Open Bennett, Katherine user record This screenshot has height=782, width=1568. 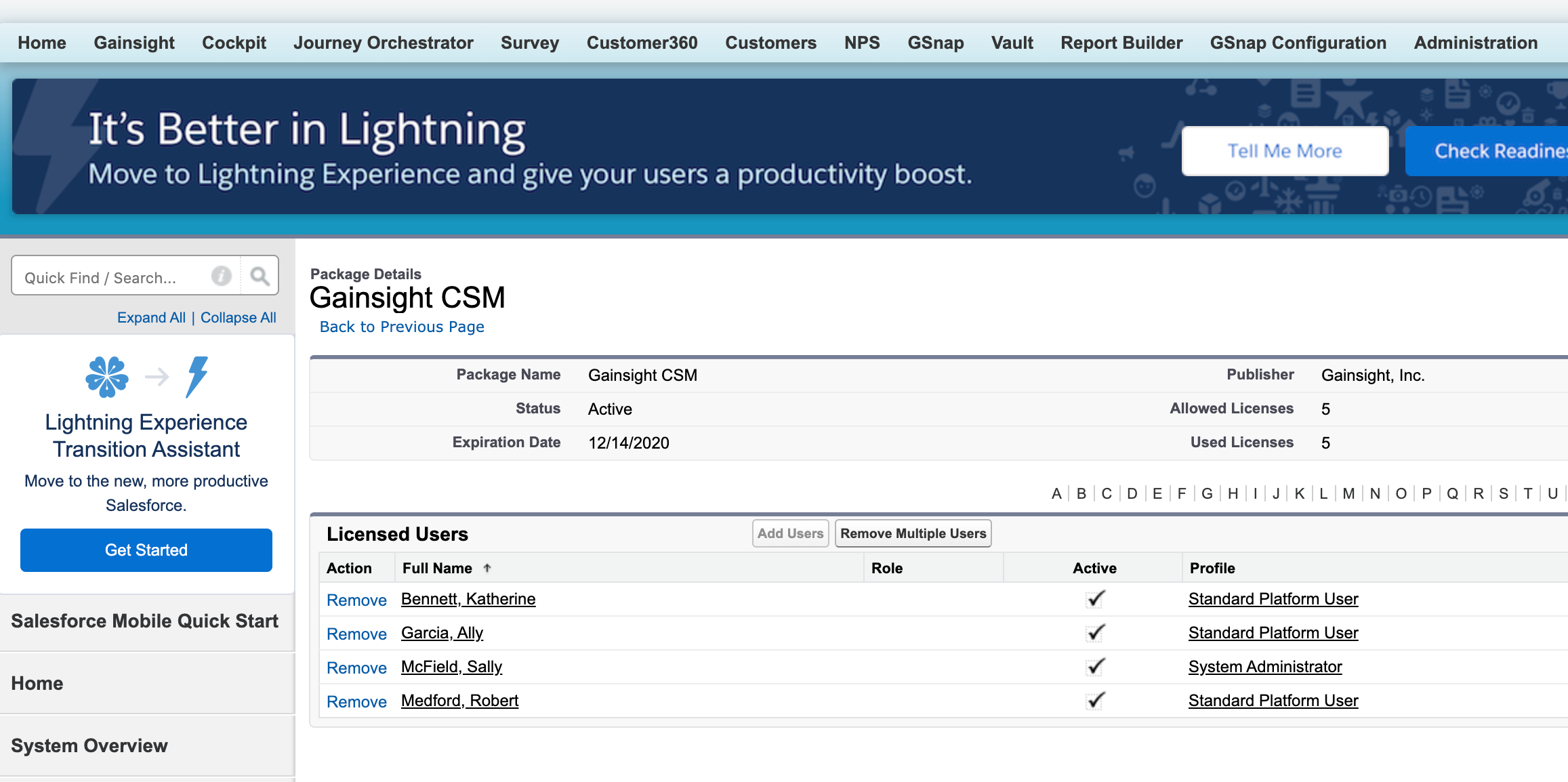click(468, 599)
